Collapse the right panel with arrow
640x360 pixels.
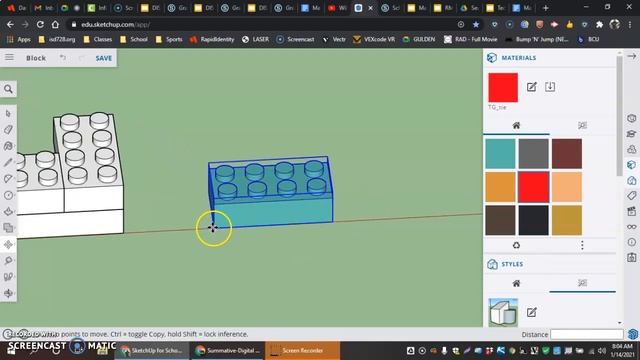[631, 56]
